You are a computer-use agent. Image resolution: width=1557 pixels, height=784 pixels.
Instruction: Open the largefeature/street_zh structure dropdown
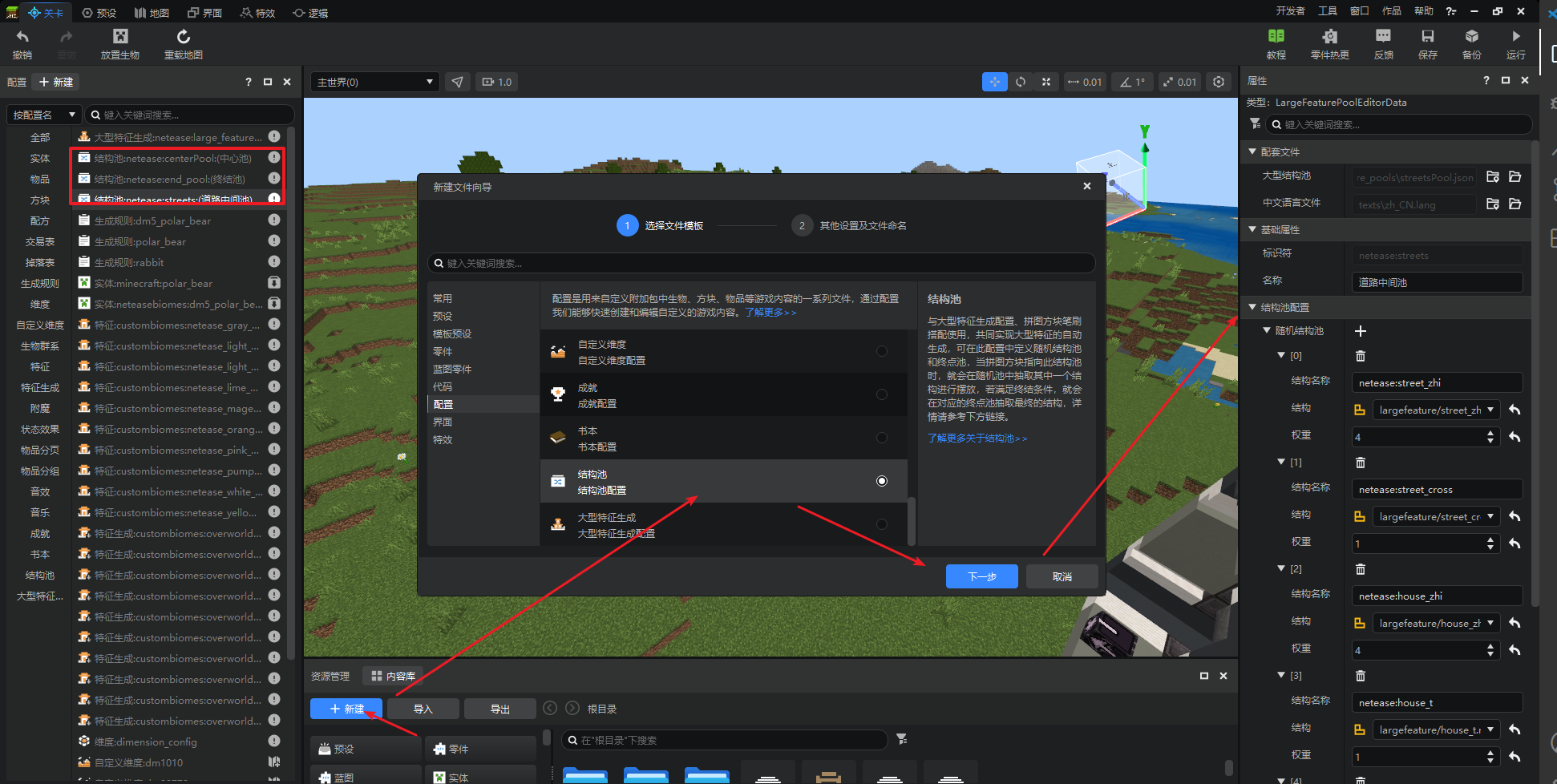[1436, 410]
